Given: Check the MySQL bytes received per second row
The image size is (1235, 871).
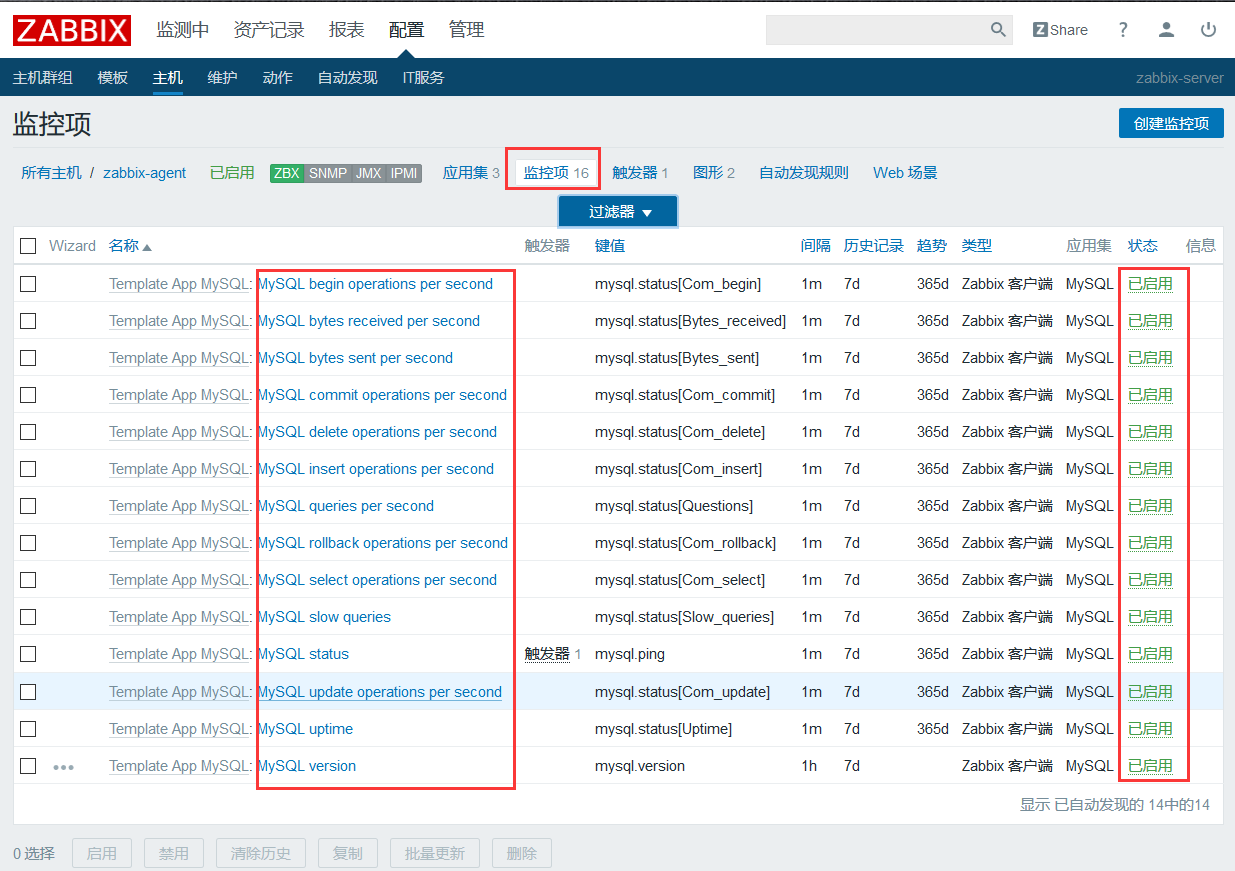Looking at the screenshot, I should pos(28,321).
